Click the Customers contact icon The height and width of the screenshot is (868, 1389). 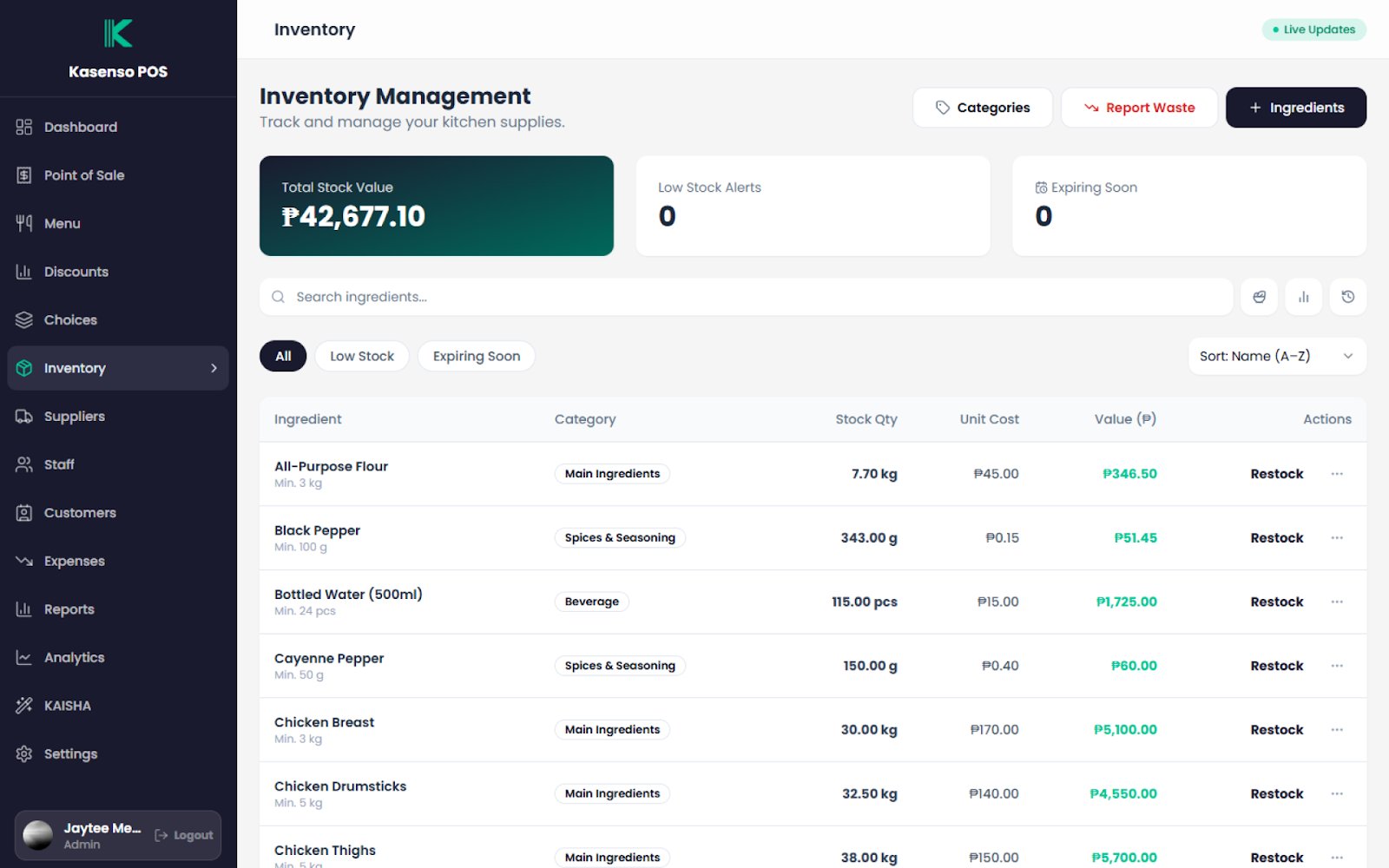24,513
